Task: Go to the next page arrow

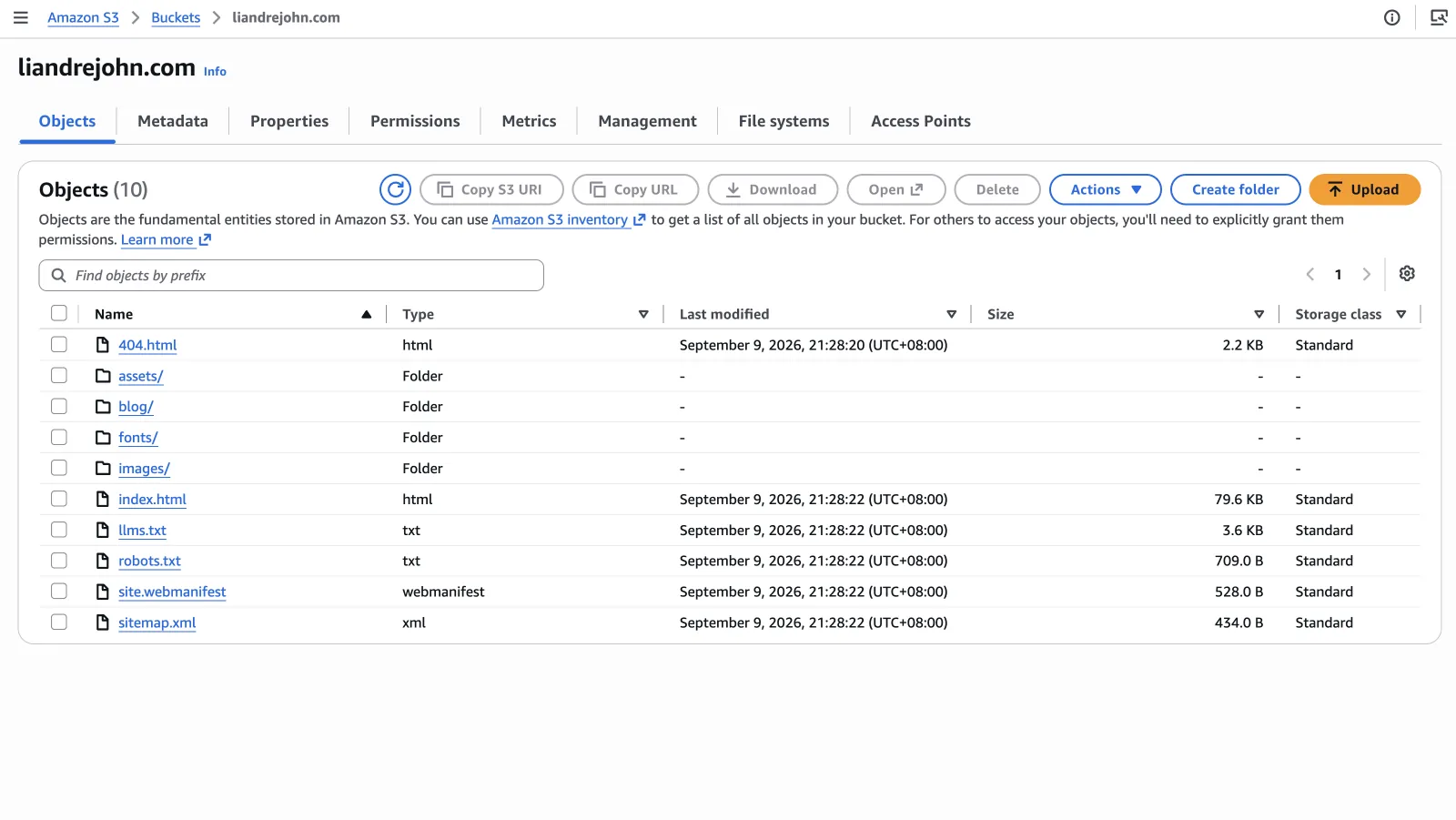Action: pyautogui.click(x=1366, y=274)
